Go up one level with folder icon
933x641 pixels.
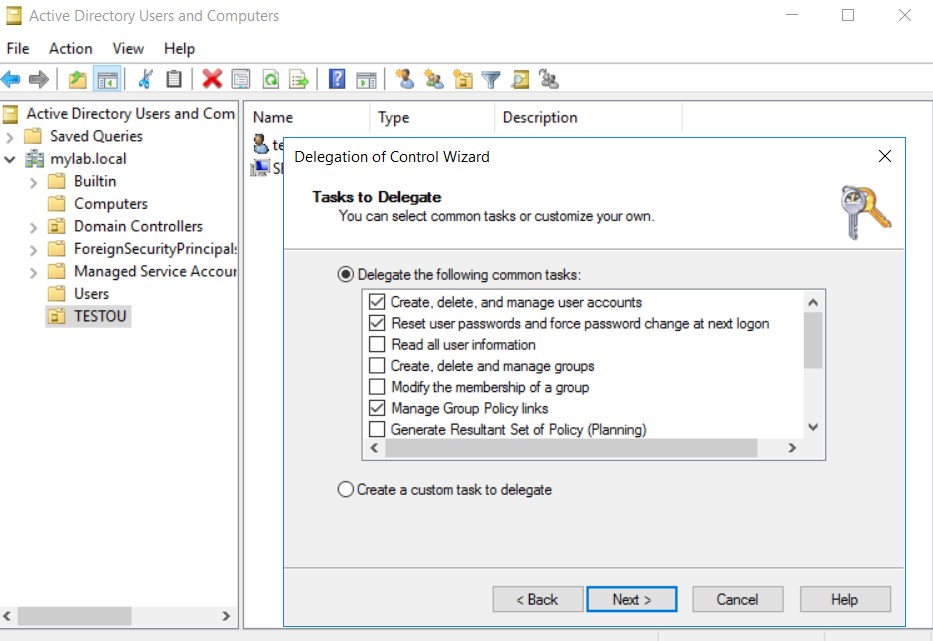pos(77,79)
